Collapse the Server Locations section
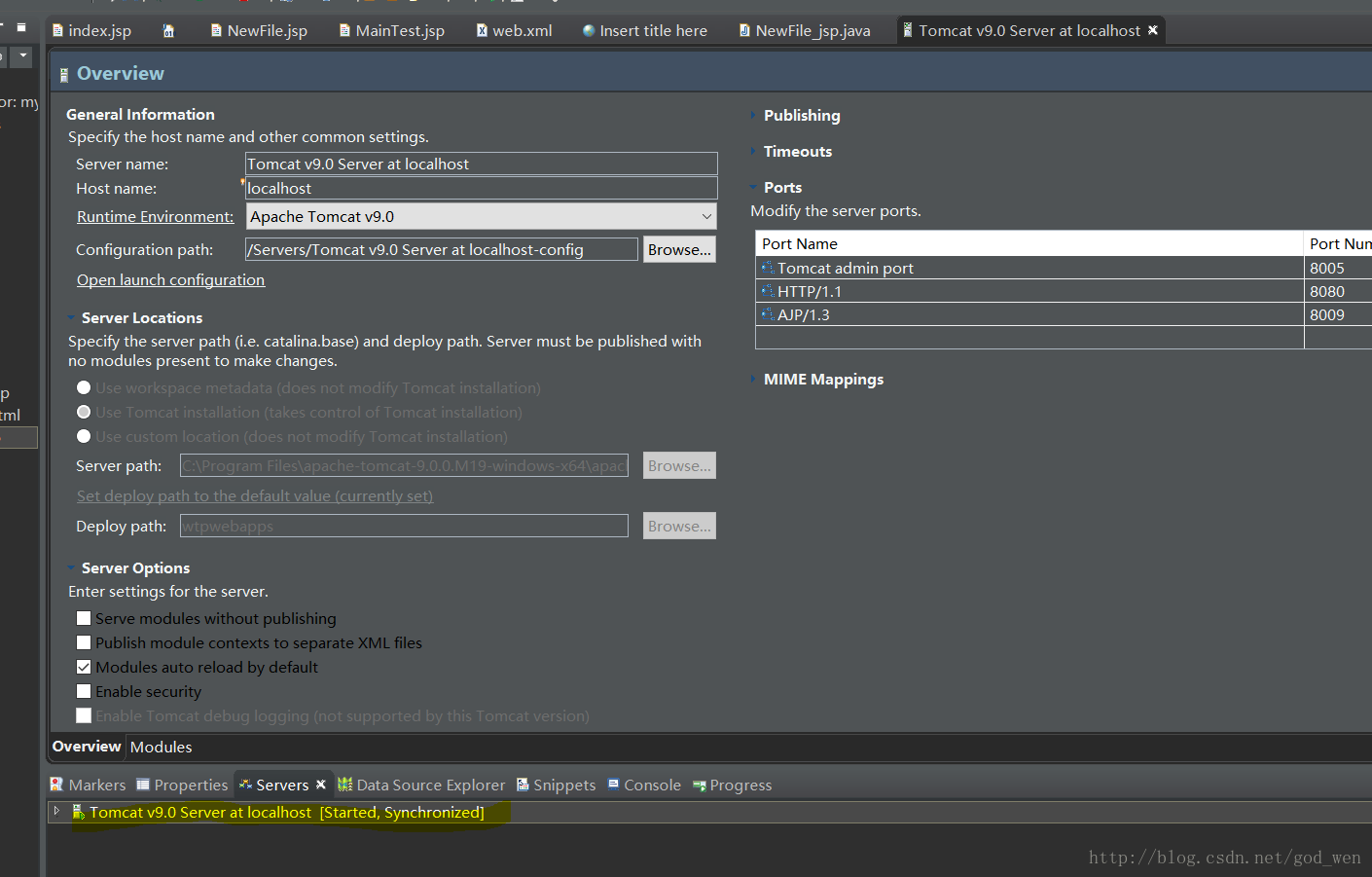This screenshot has height=877, width=1372. pos(71,318)
